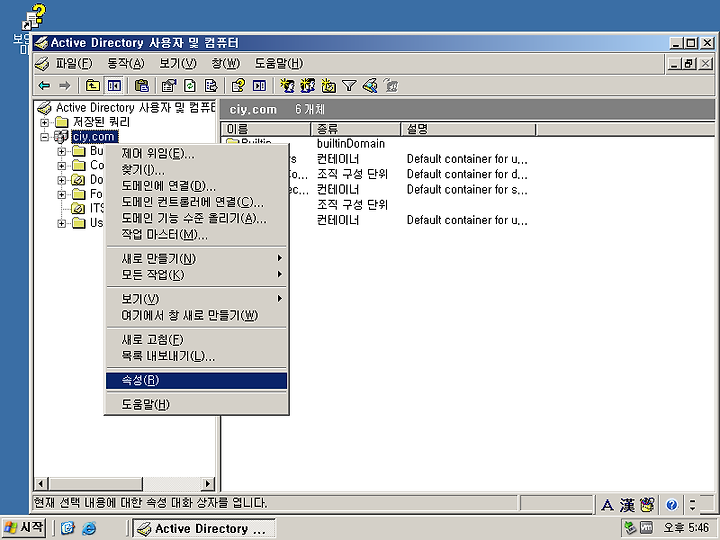Expand the 'Co' folder node
Viewport: 720px width, 540px height.
[x=61, y=166]
